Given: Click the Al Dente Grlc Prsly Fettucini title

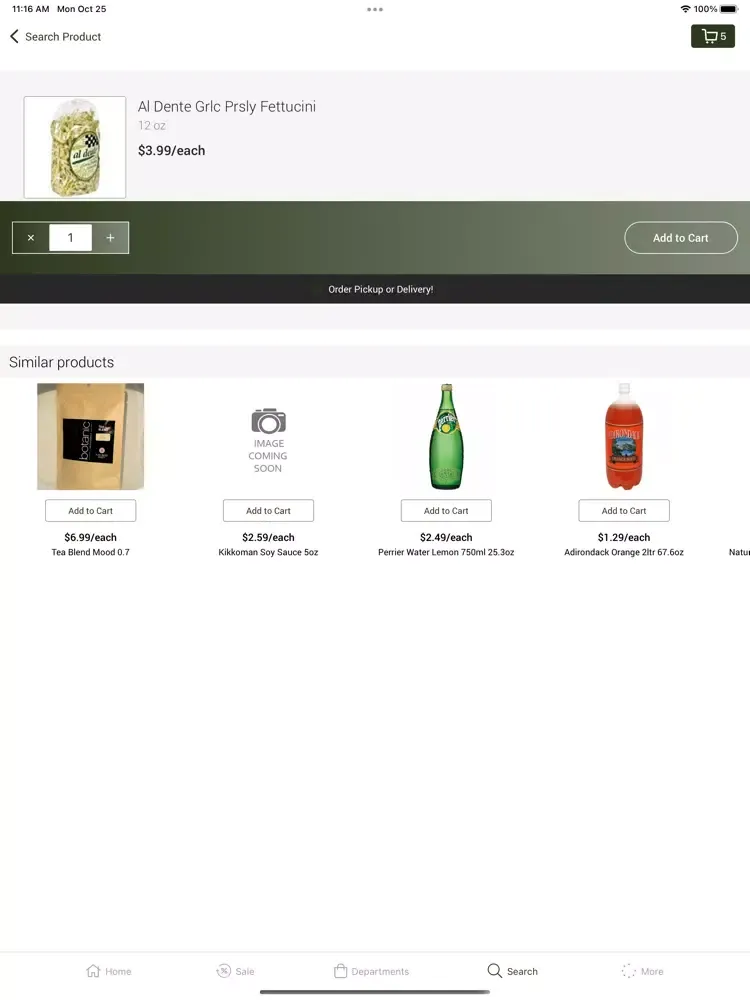Looking at the screenshot, I should click(227, 107).
